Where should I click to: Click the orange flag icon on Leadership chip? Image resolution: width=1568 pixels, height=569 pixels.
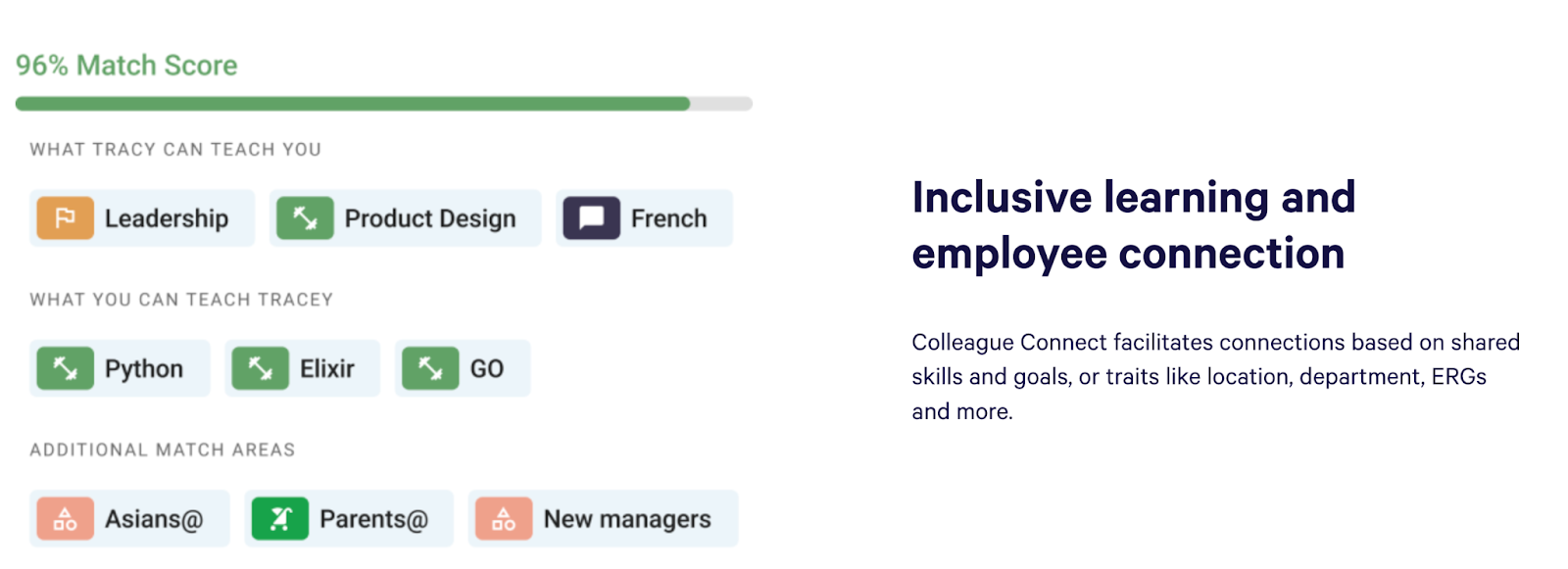65,218
